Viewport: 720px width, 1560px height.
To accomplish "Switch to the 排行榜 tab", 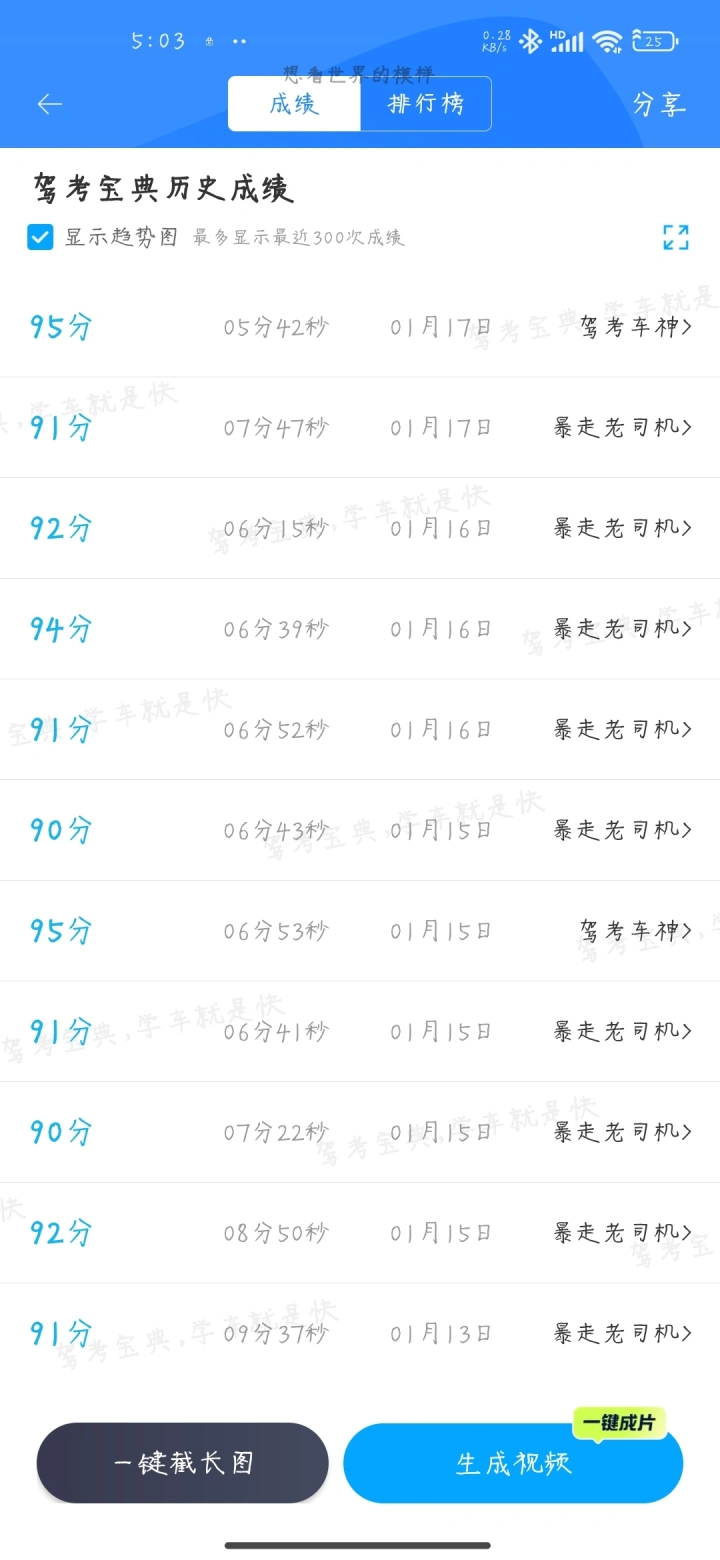I will pos(426,104).
